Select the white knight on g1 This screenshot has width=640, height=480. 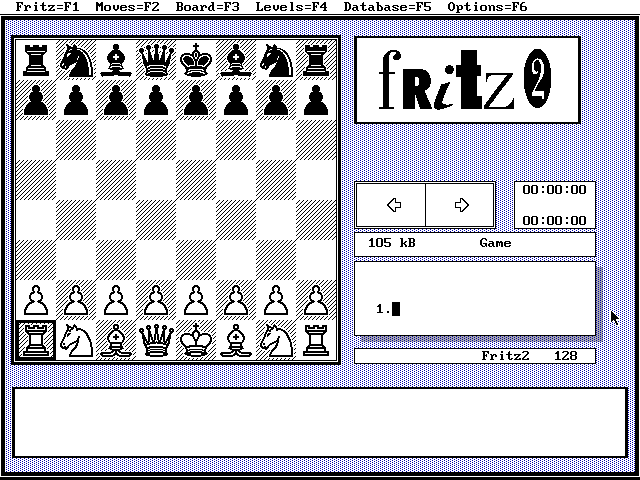276,340
